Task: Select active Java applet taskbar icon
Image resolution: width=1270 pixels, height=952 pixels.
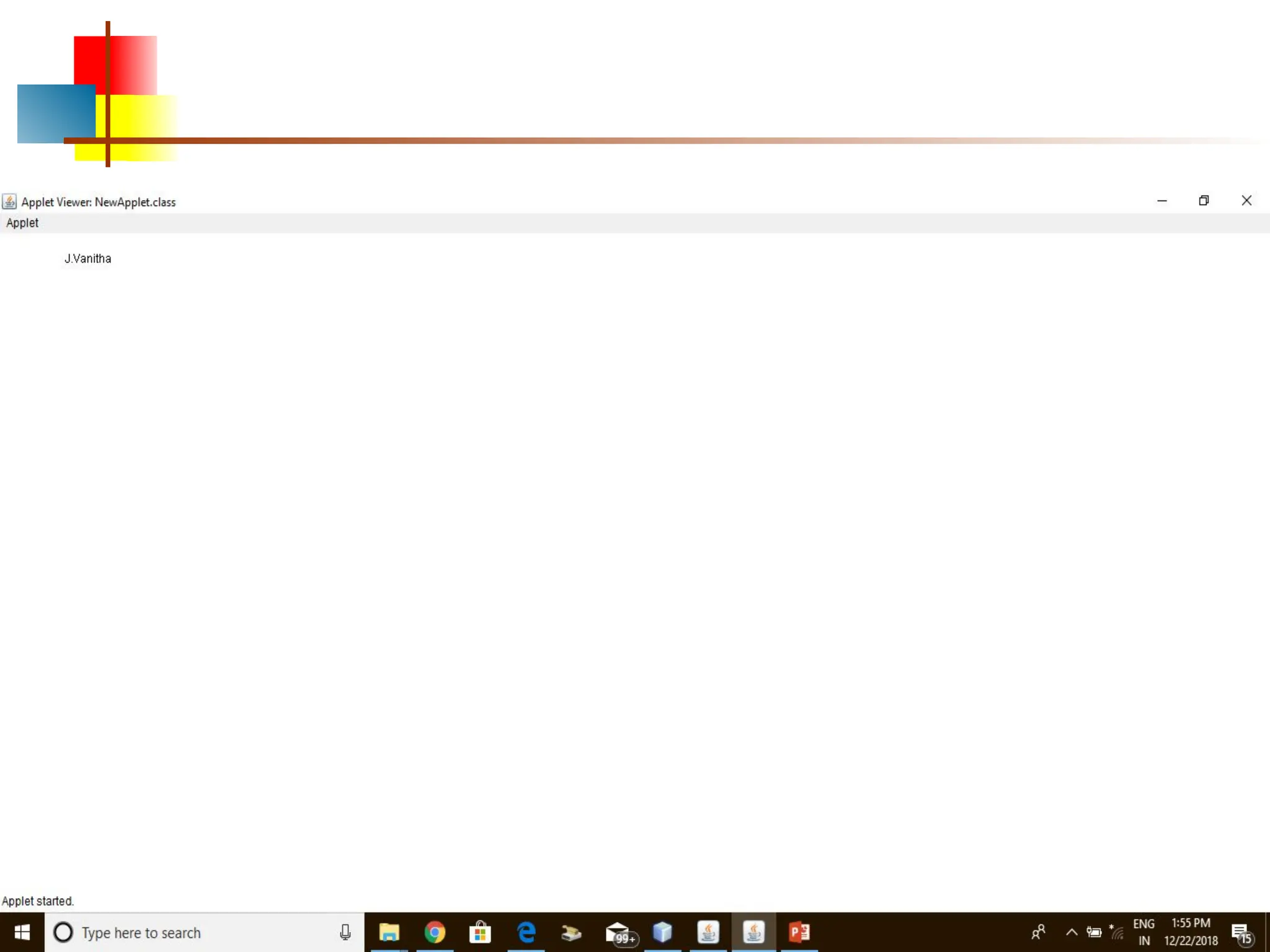Action: (x=753, y=932)
